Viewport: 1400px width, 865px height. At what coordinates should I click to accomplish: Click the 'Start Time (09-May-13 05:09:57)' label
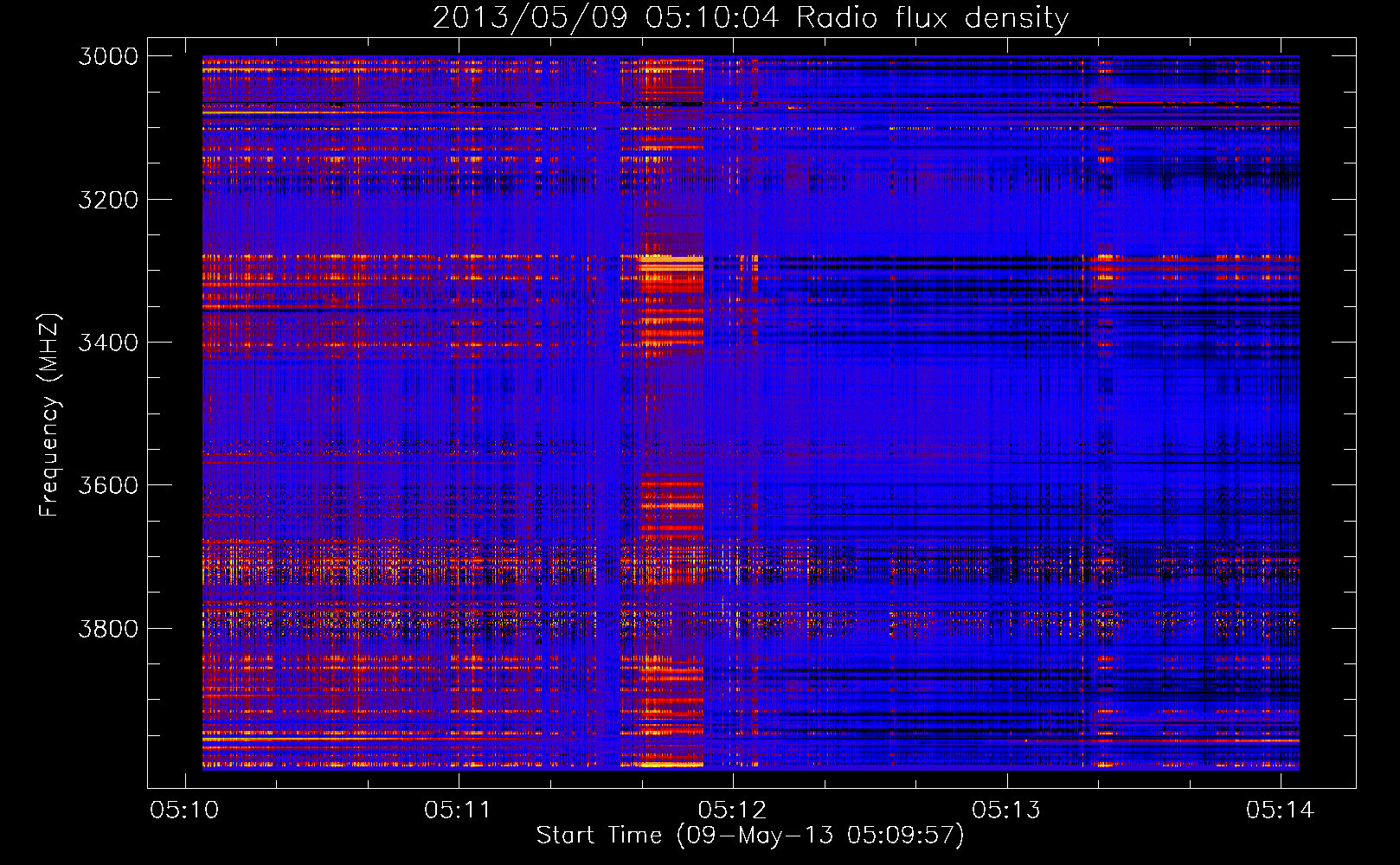[749, 836]
